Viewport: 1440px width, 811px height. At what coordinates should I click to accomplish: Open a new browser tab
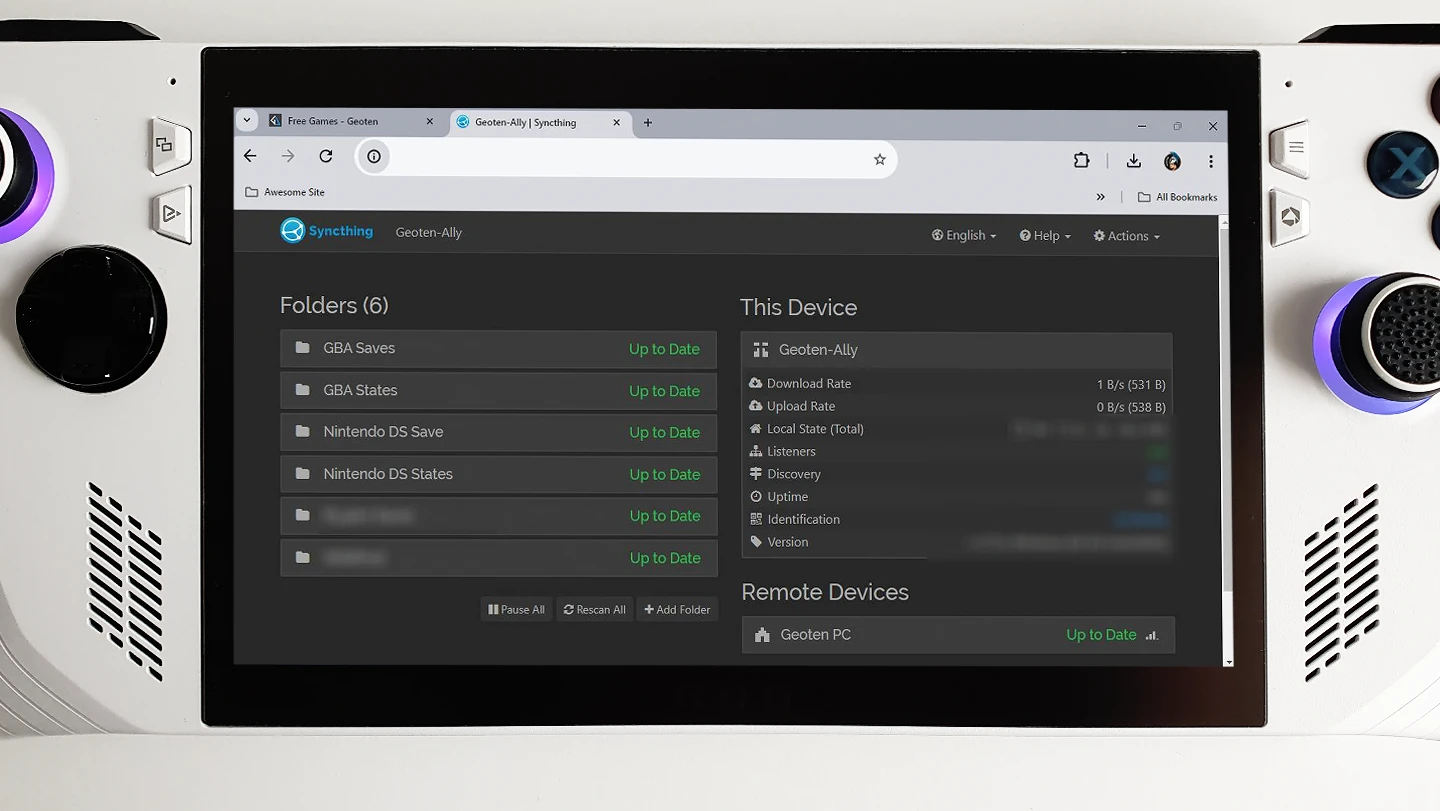pyautogui.click(x=648, y=123)
